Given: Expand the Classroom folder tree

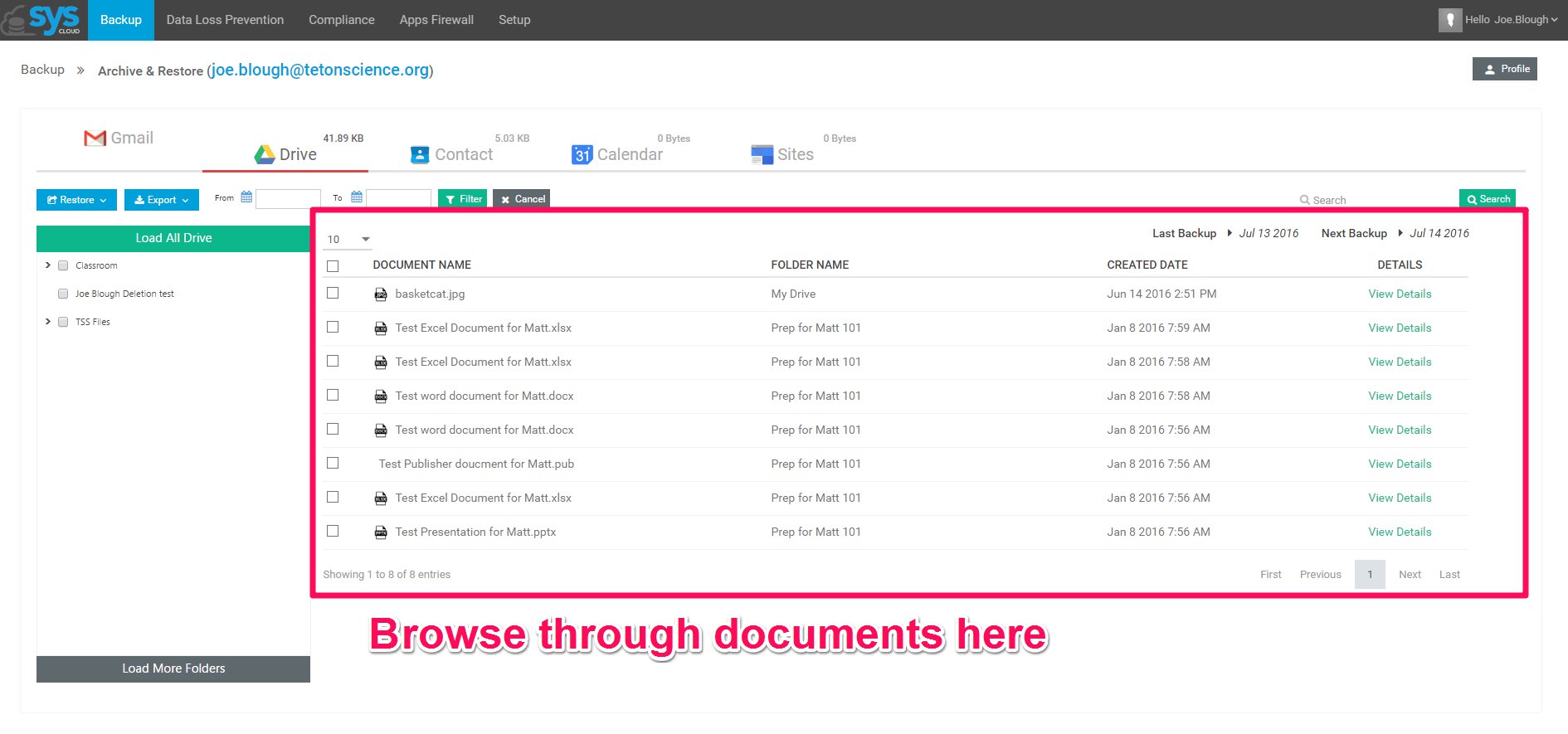Looking at the screenshot, I should pos(47,265).
